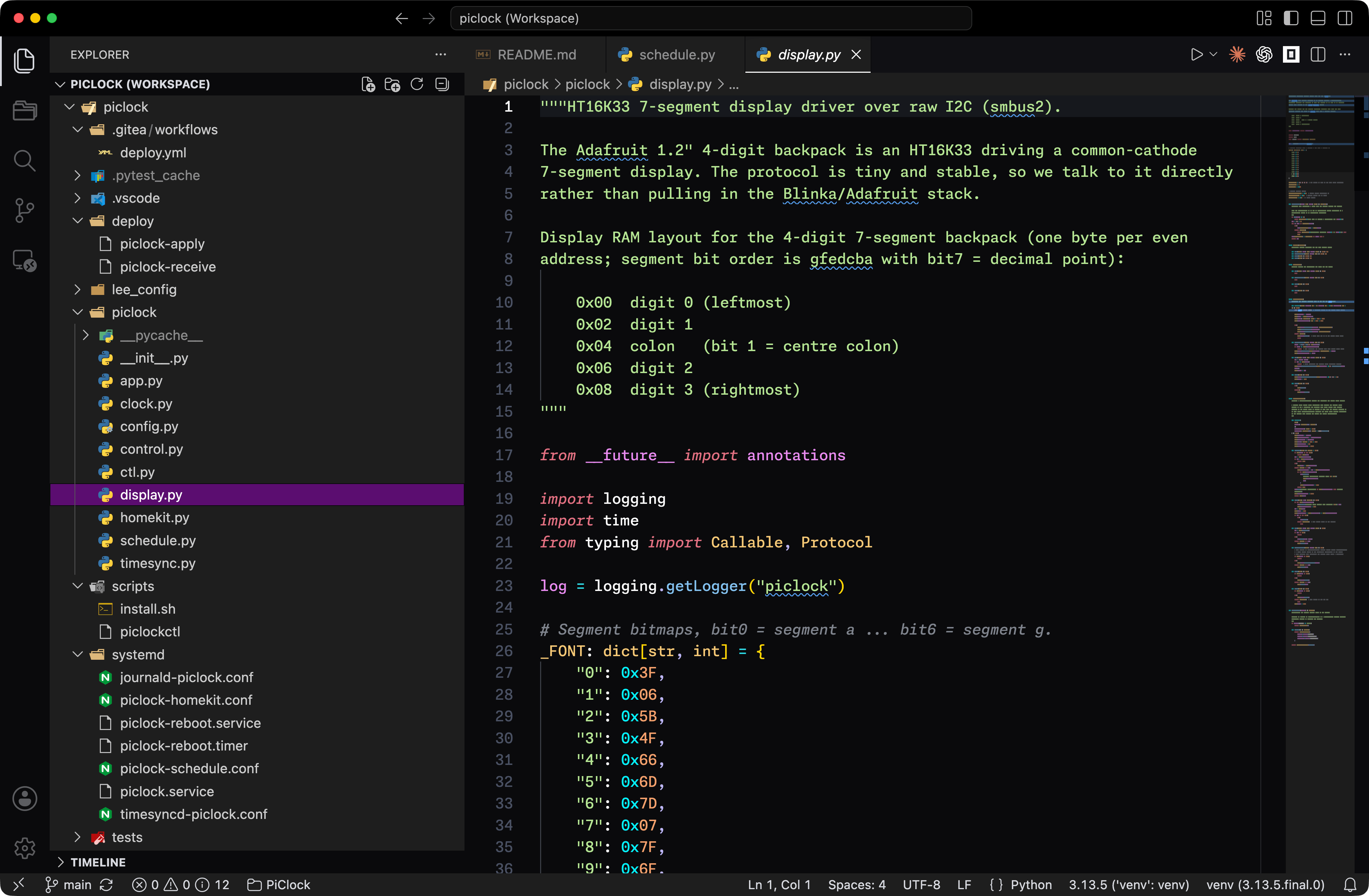
Task: Open the Explorer view in activity bar
Action: 24,61
